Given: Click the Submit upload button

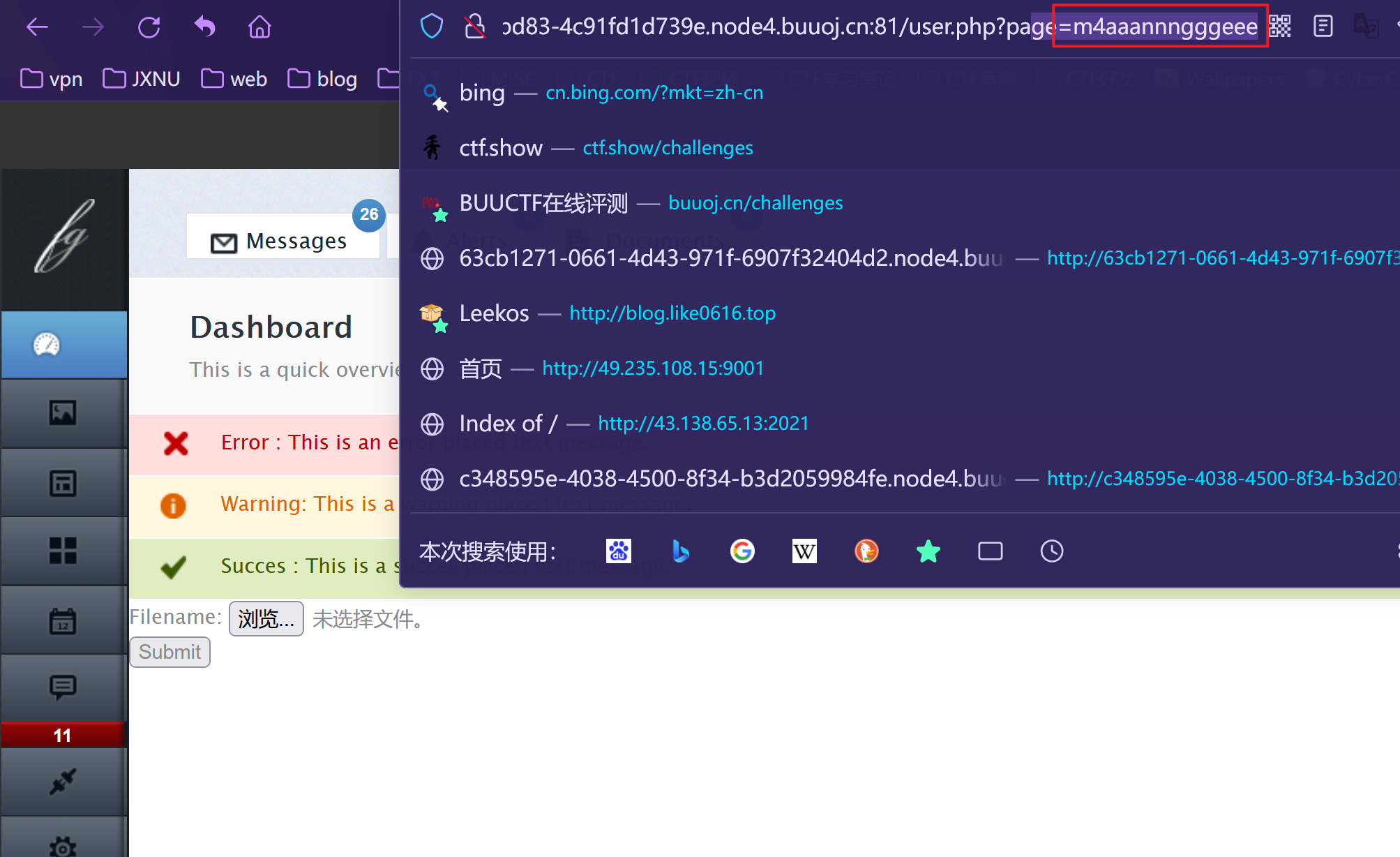Looking at the screenshot, I should click(170, 652).
